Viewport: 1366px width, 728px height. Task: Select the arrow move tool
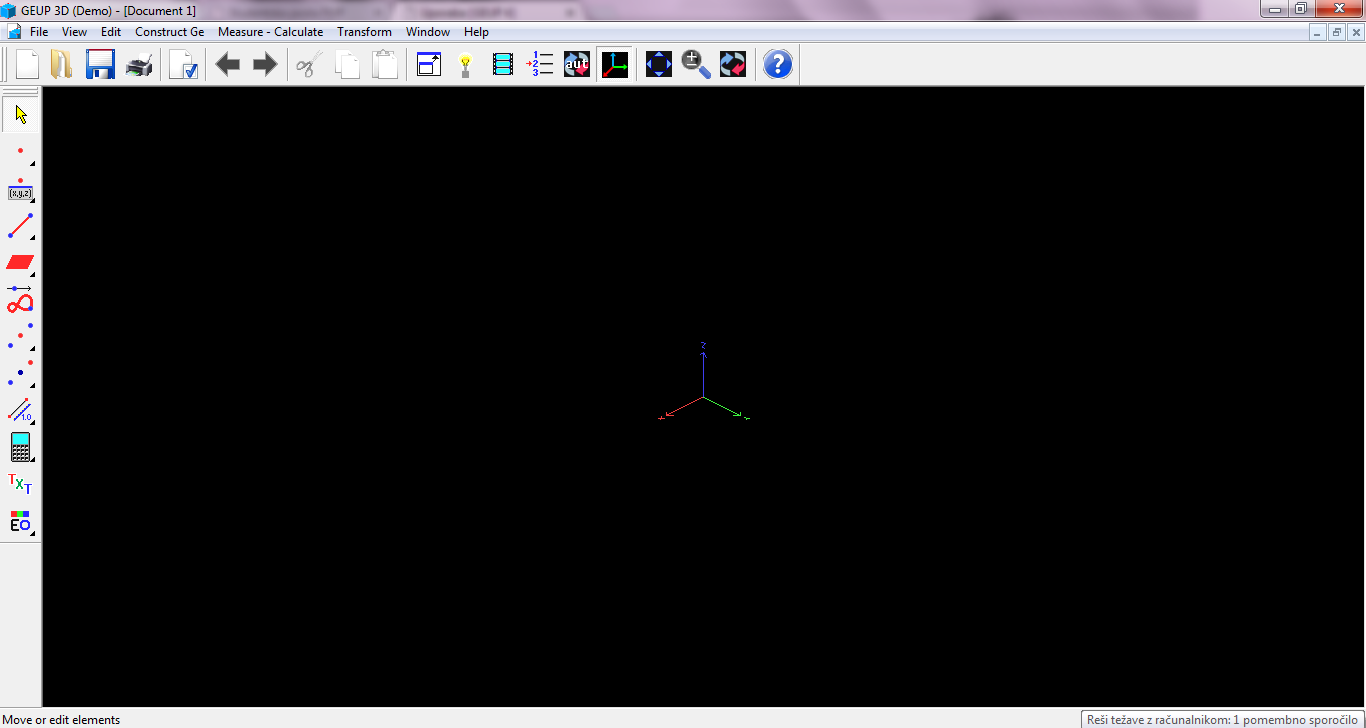20,113
